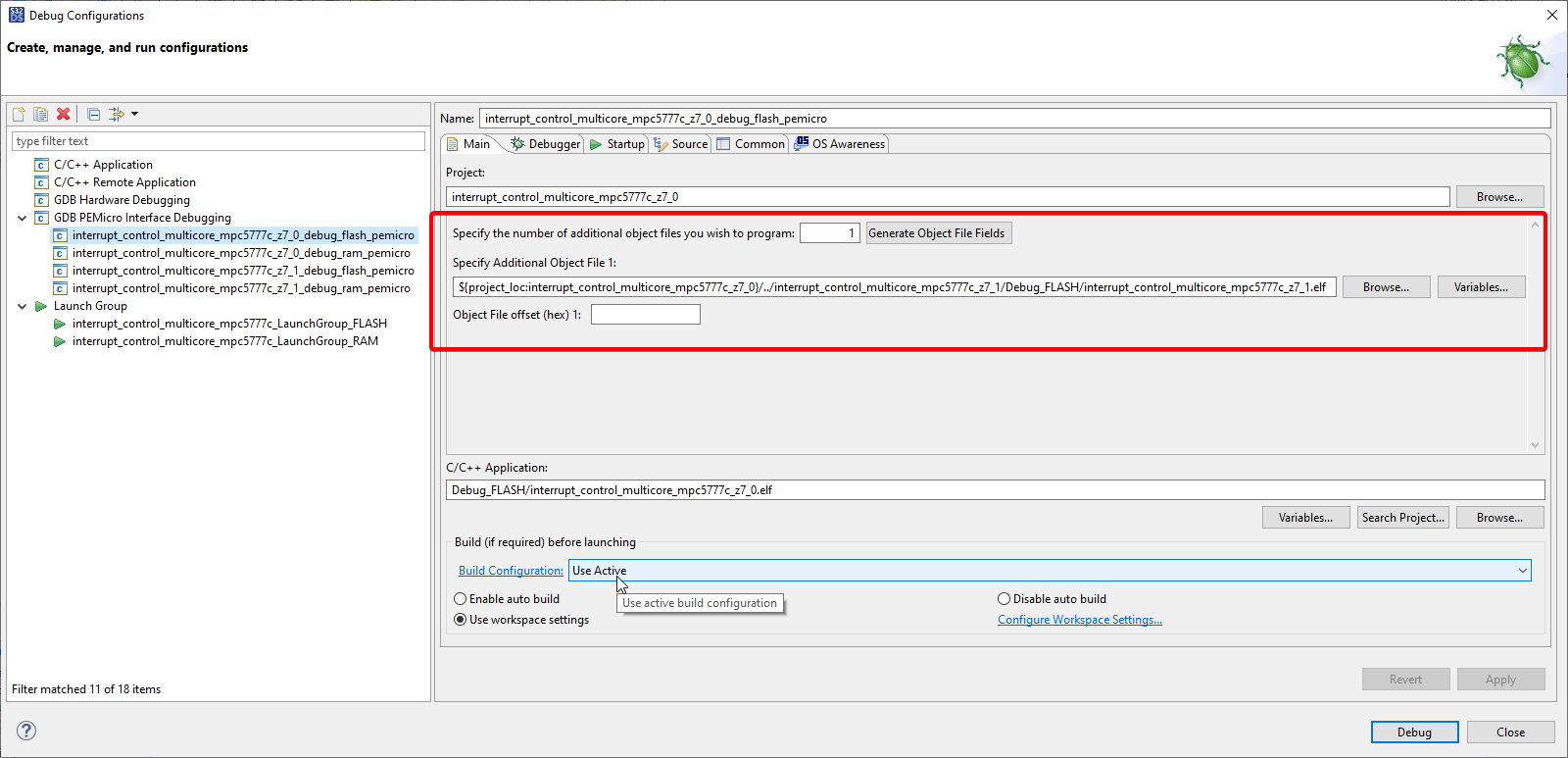Click the Object File offset hex field
This screenshot has height=758, width=1568.
coord(646,315)
